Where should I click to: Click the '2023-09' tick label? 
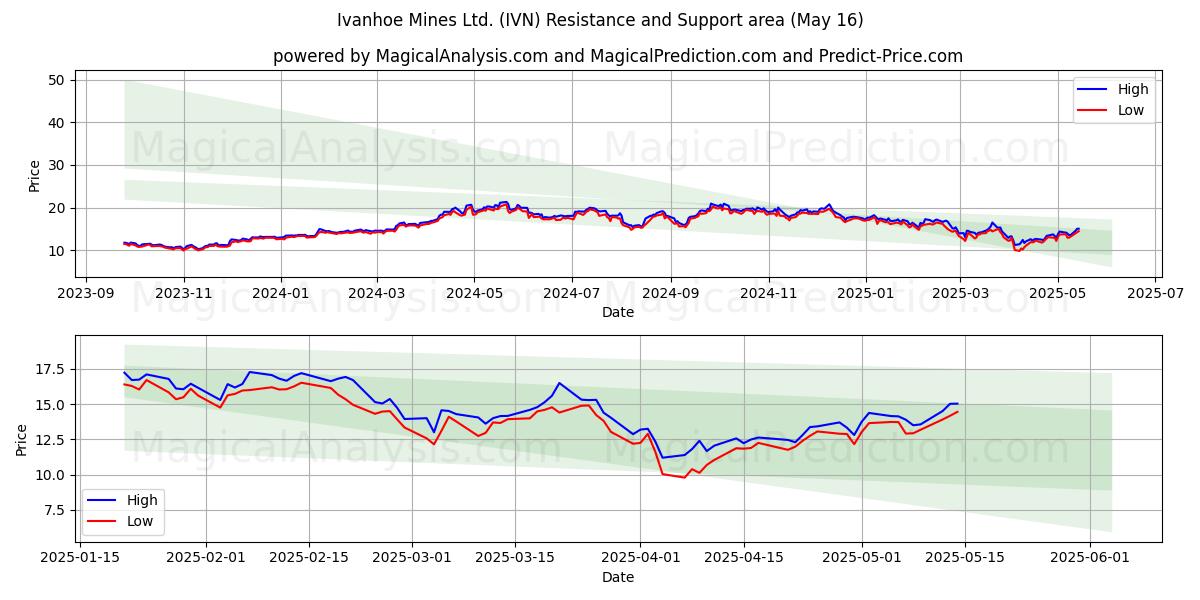(x=85, y=293)
